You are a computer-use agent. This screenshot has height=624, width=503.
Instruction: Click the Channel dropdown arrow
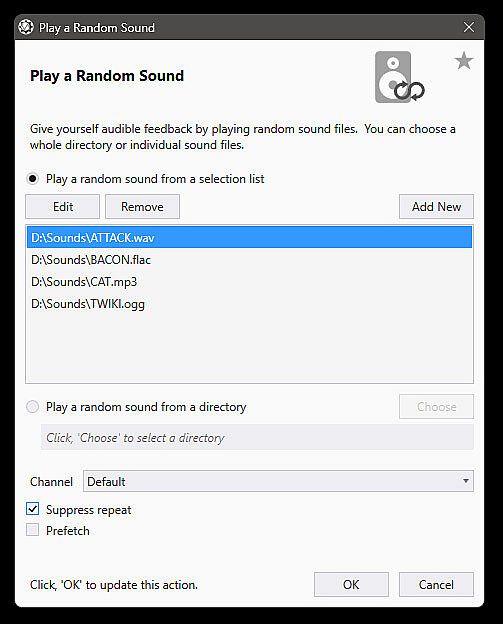(466, 481)
